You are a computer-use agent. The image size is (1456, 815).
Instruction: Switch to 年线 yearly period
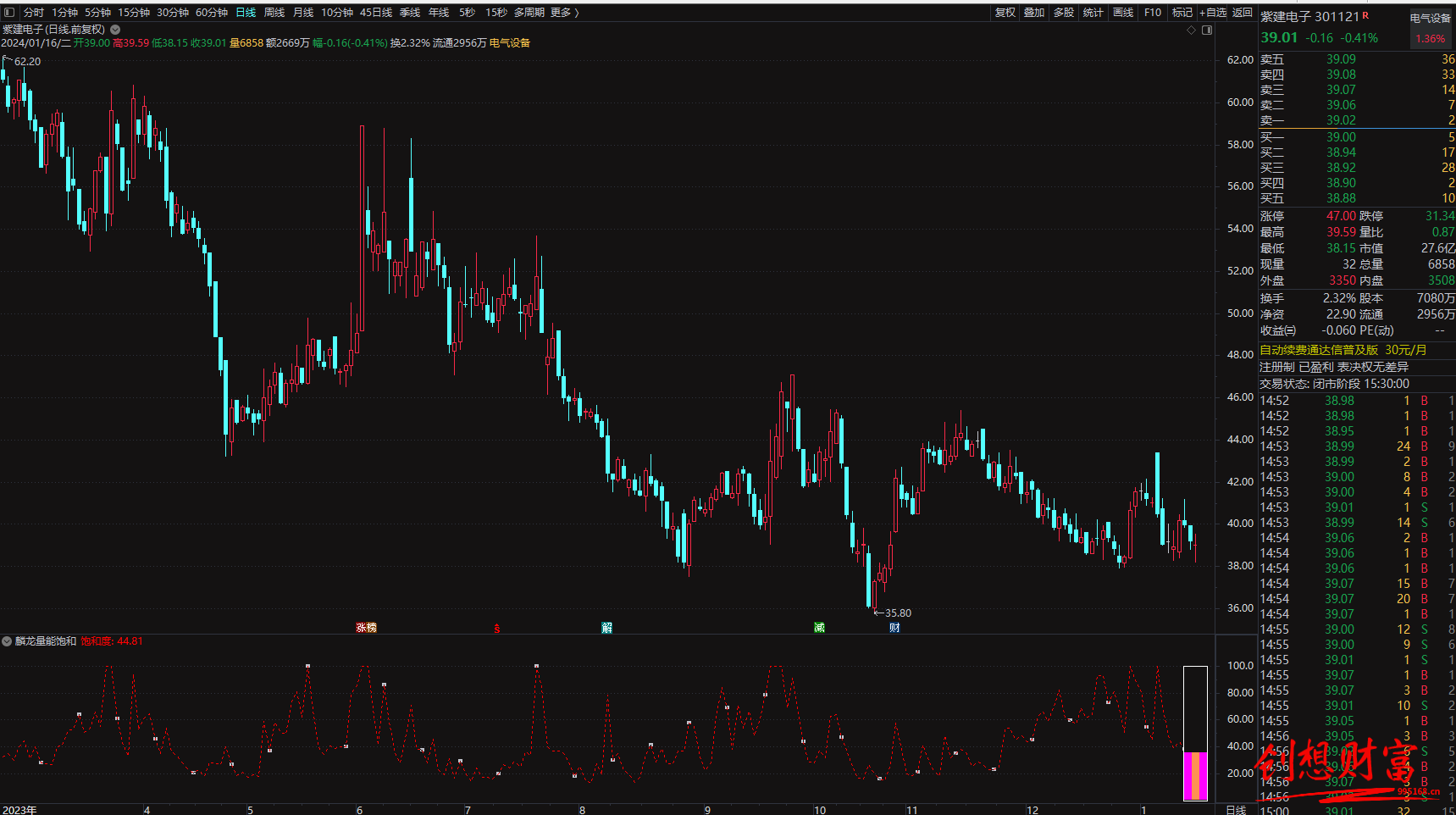click(x=439, y=13)
